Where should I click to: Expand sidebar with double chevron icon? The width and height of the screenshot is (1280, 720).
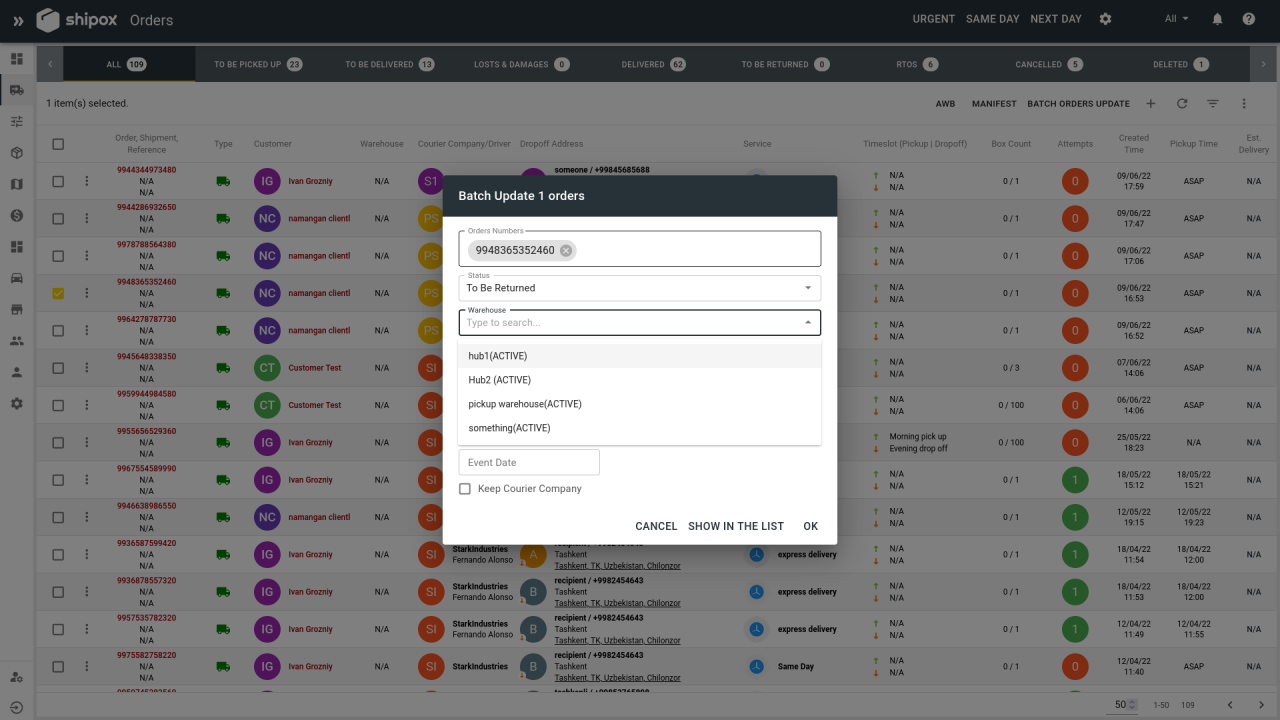click(x=18, y=20)
